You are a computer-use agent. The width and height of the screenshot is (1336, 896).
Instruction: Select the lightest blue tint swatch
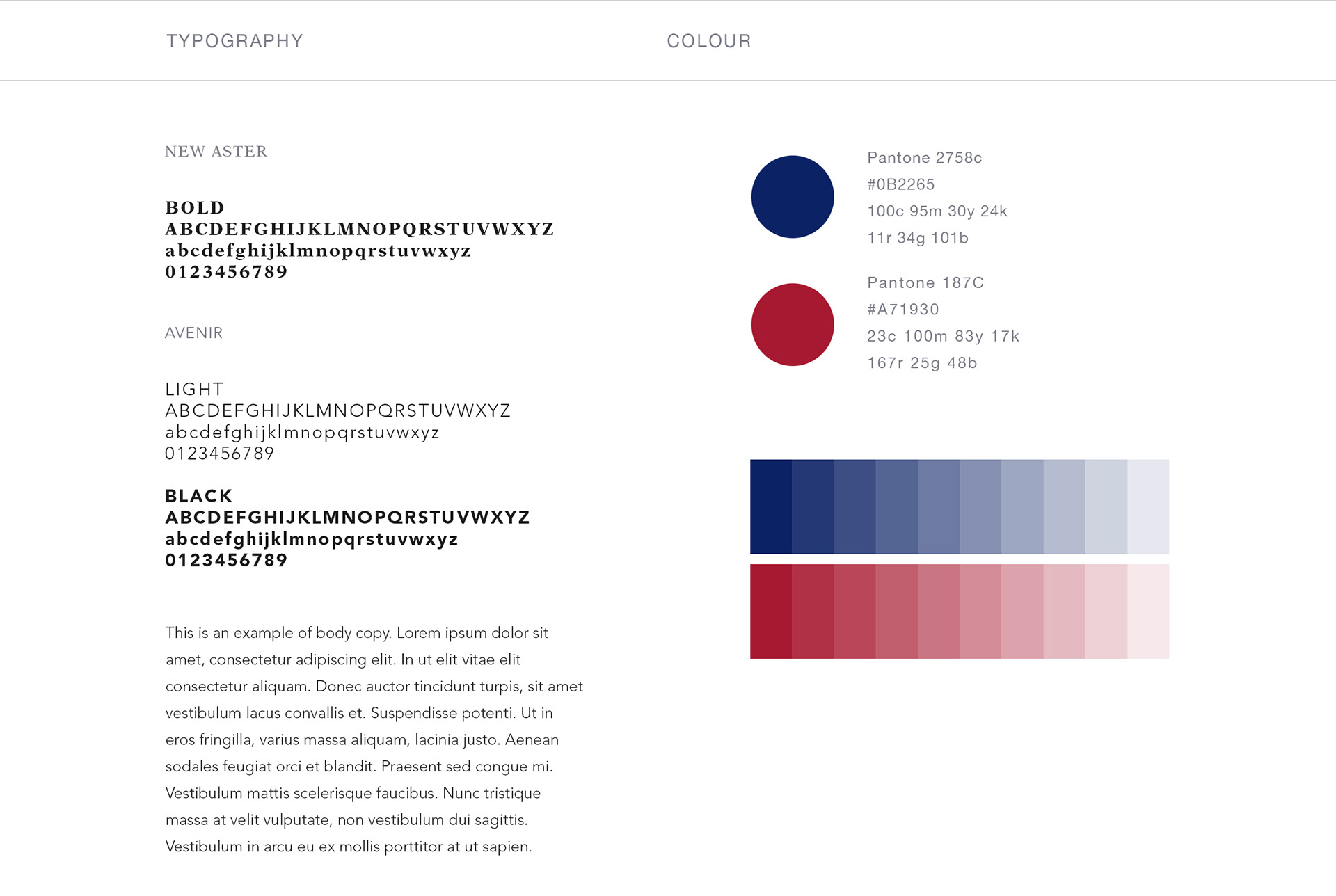click(x=1148, y=506)
